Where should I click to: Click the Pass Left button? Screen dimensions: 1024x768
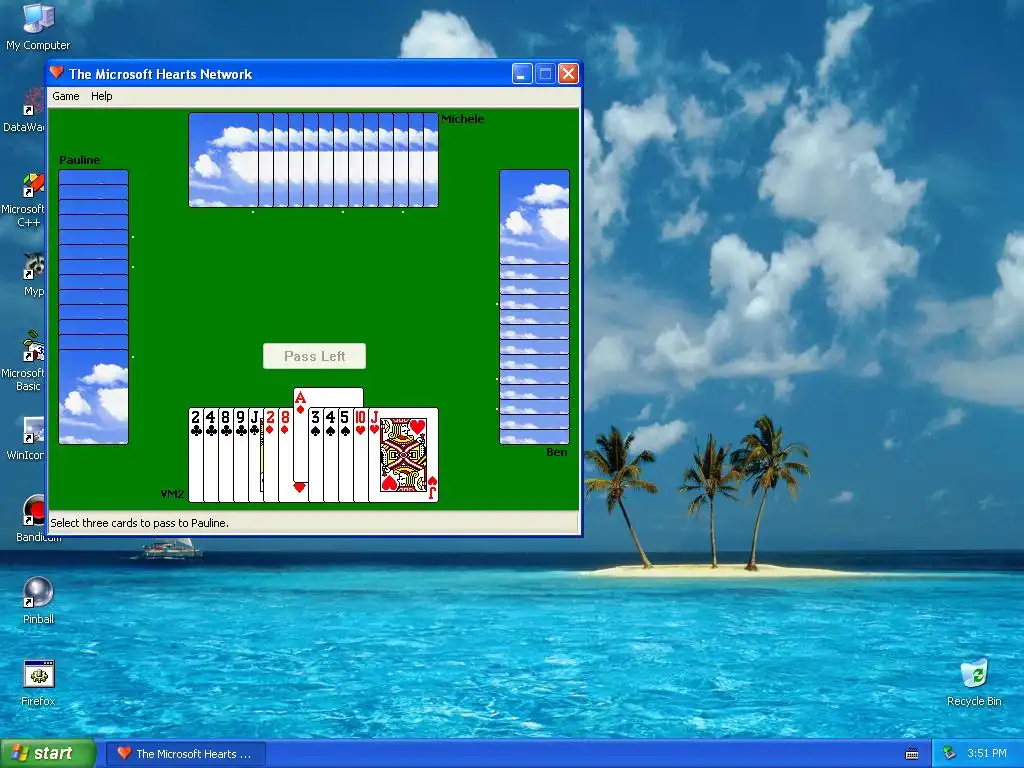314,356
